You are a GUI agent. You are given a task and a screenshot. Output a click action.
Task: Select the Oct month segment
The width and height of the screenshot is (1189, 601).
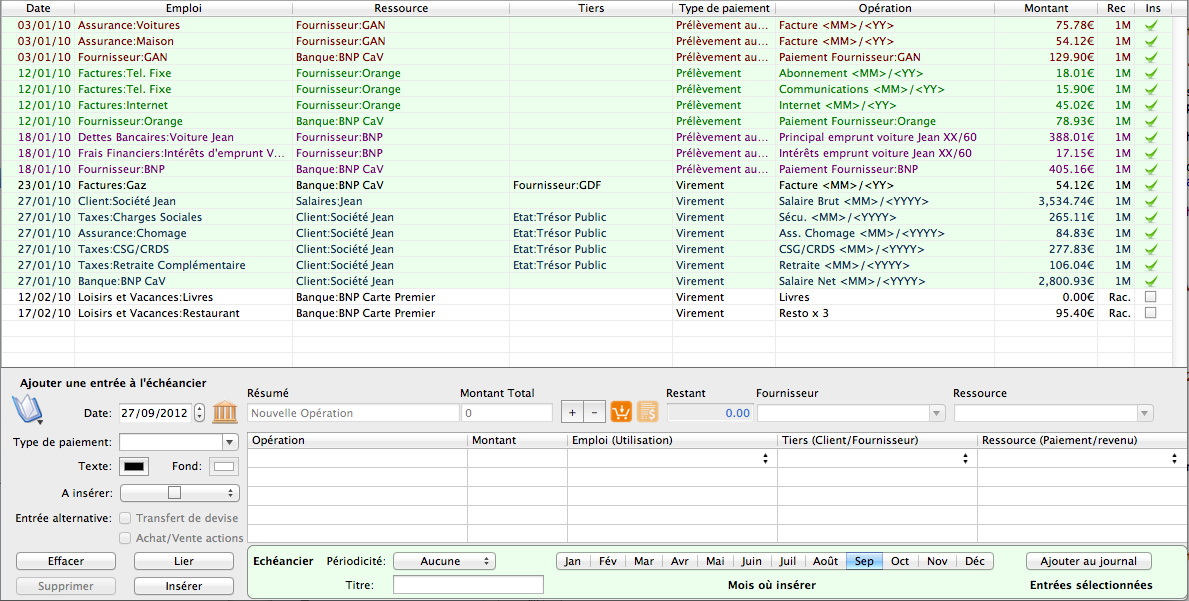(x=900, y=561)
